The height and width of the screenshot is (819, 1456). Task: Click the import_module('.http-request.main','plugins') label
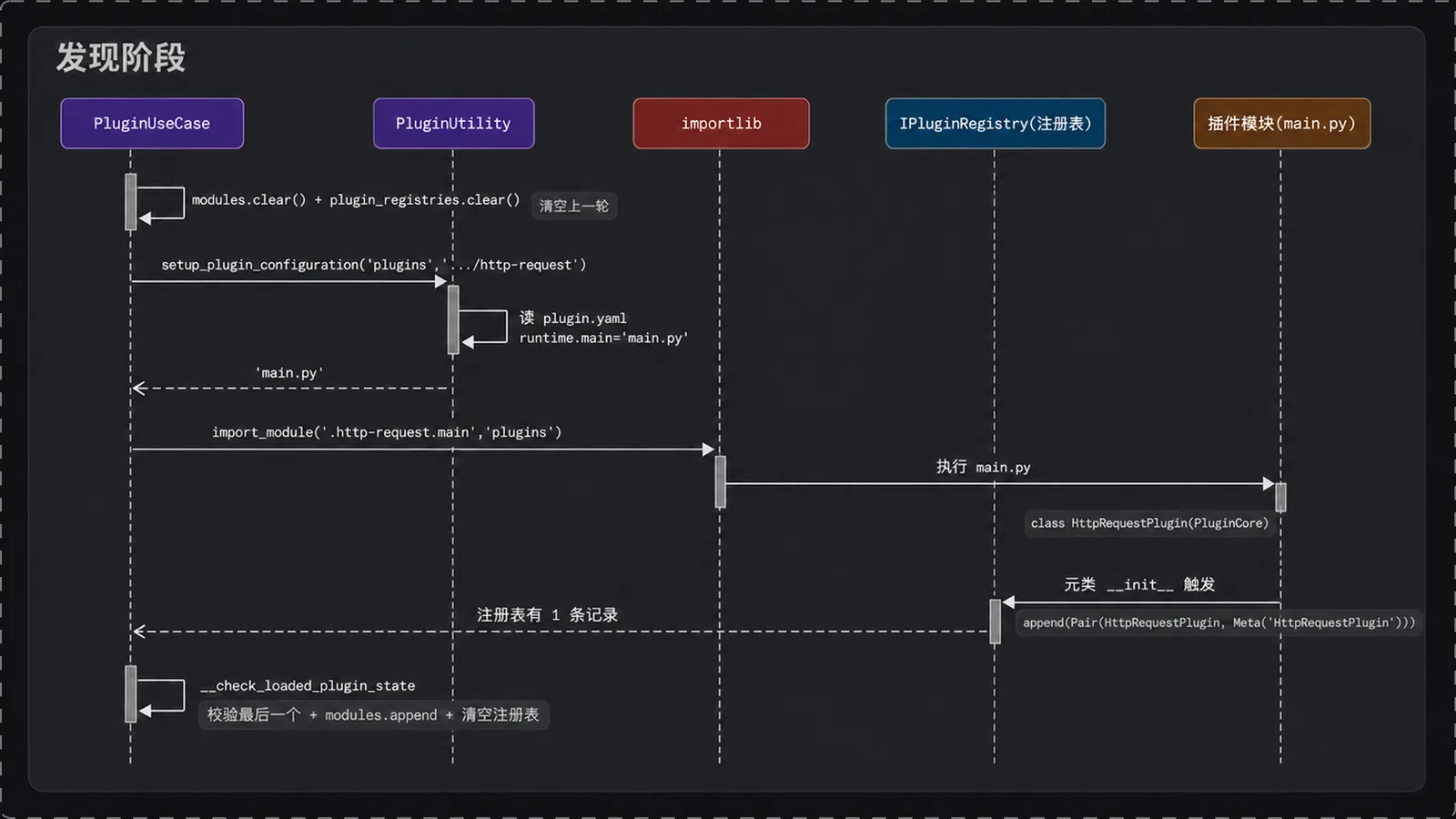[387, 432]
